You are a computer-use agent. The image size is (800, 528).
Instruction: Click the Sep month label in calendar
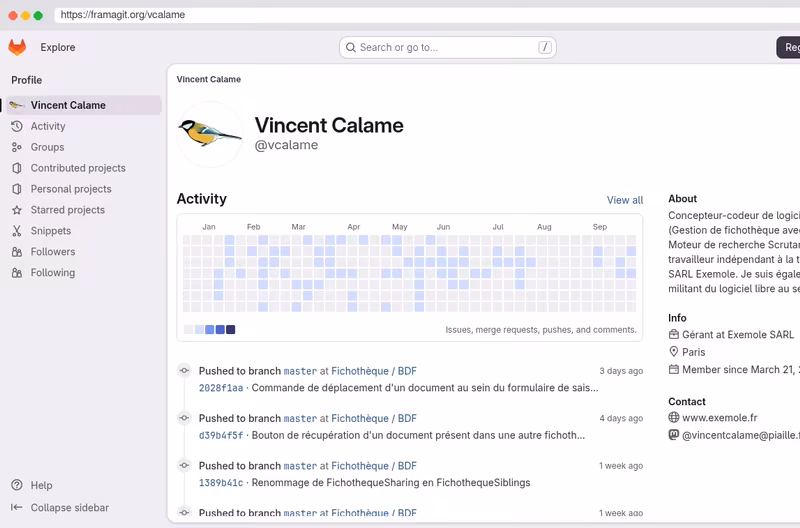[599, 227]
